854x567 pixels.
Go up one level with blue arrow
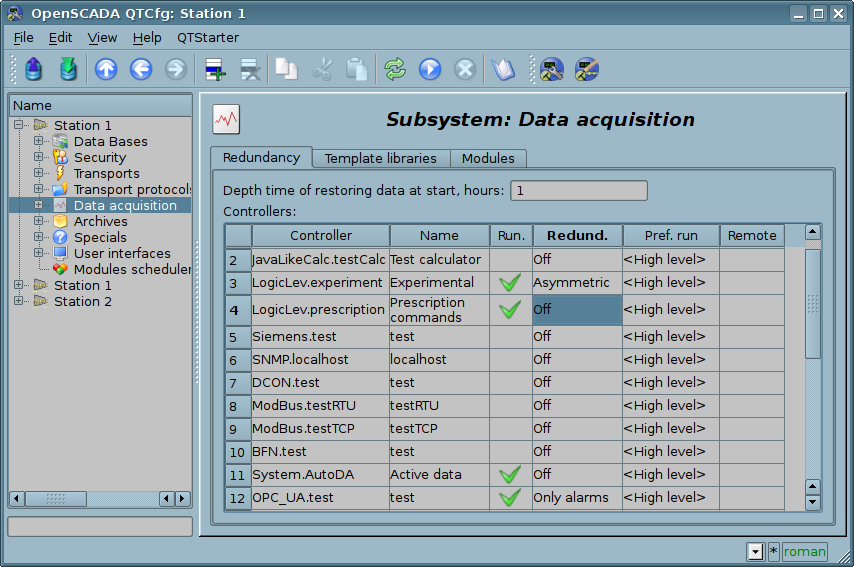coord(106,70)
